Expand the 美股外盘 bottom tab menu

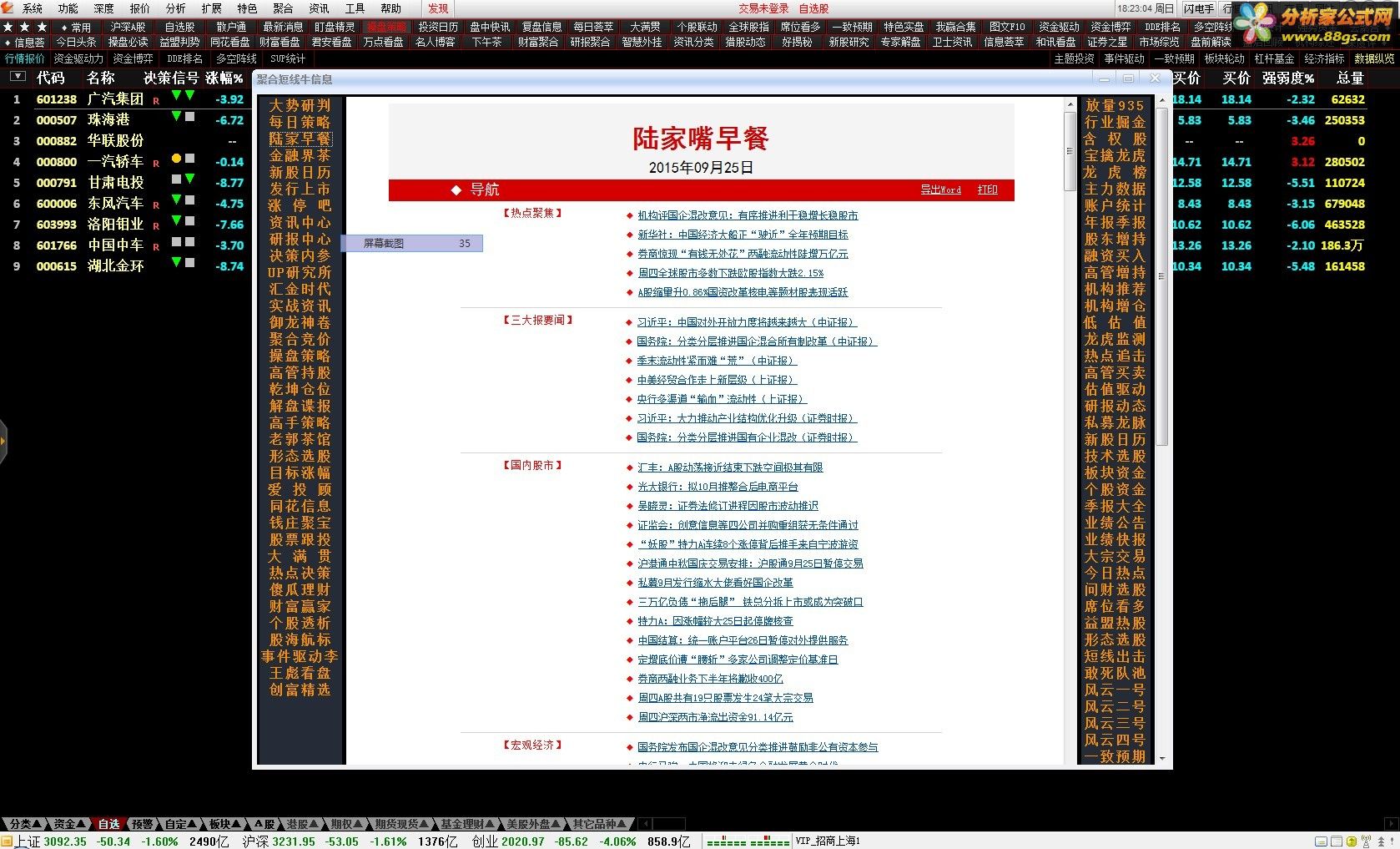pos(531,824)
